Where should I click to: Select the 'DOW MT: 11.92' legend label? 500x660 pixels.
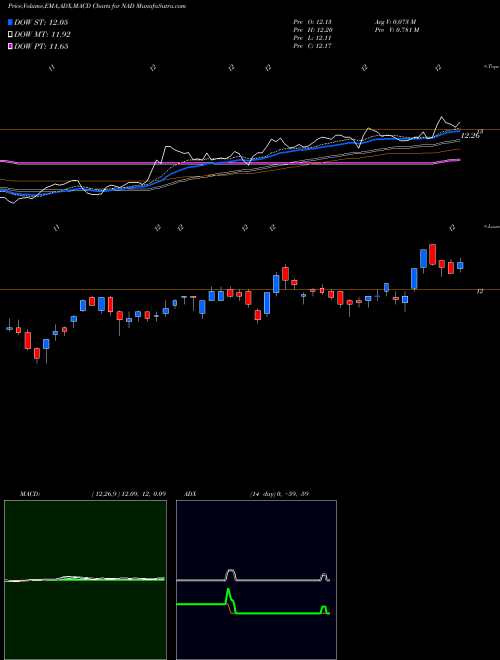point(42,35)
